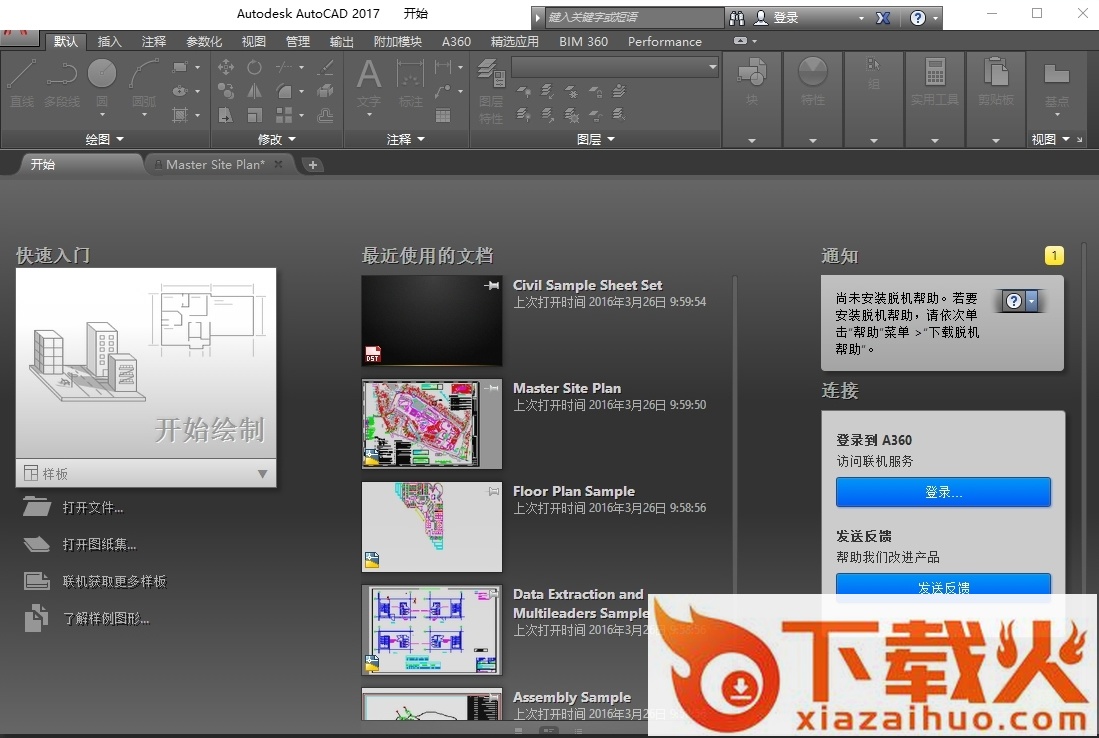The width and height of the screenshot is (1099, 738).
Task: Click the Copy tool icon
Action: coord(226,91)
